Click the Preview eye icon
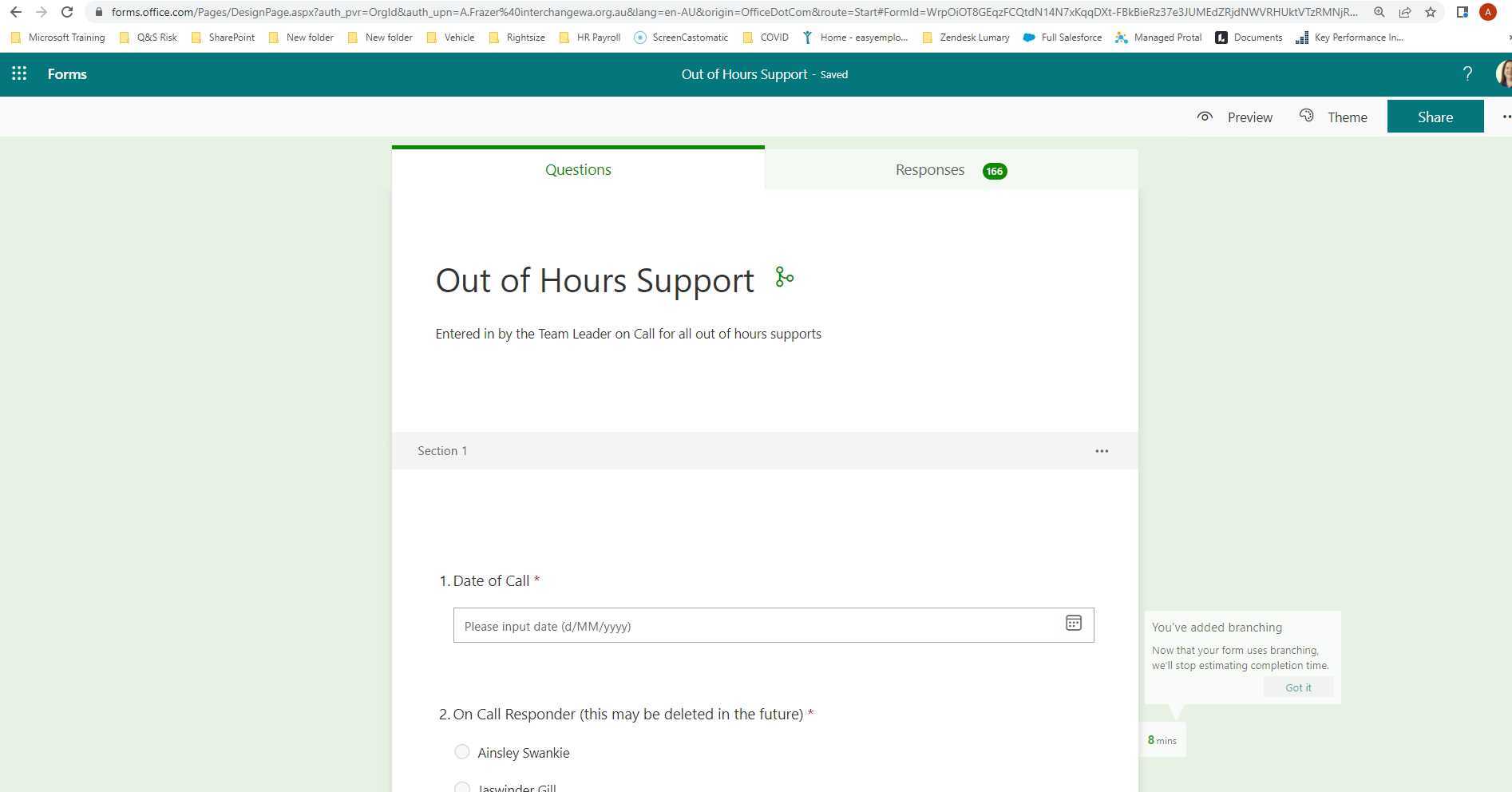Image resolution: width=1512 pixels, height=792 pixels. click(1205, 117)
